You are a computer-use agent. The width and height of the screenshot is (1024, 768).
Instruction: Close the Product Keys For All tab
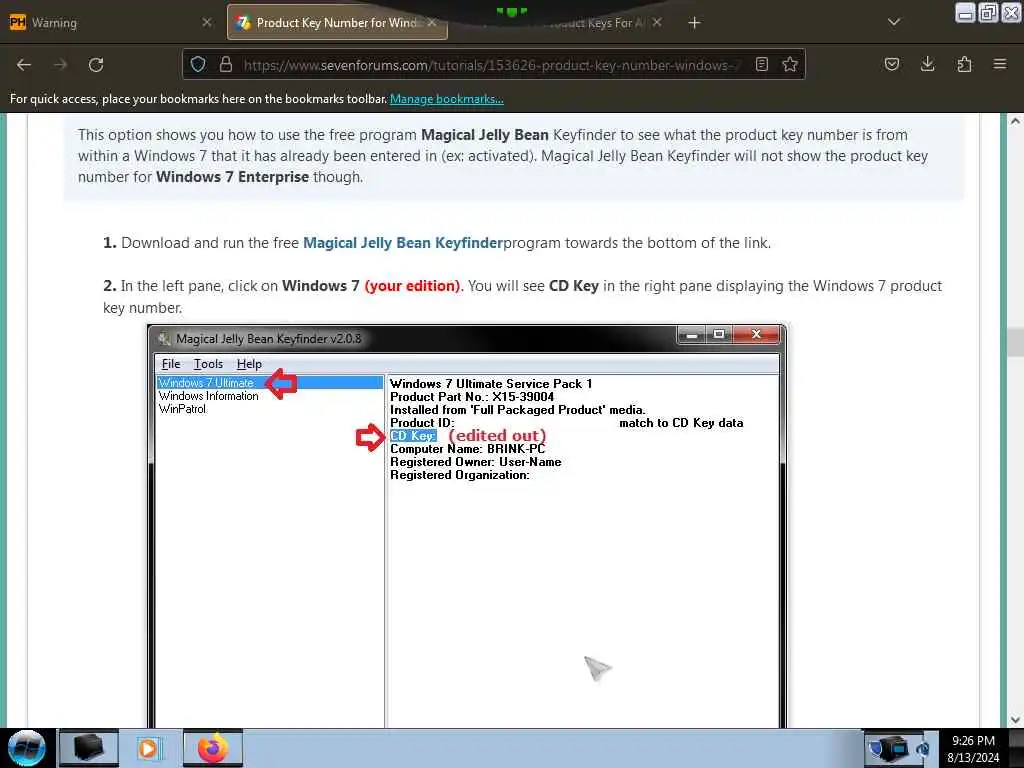[657, 22]
